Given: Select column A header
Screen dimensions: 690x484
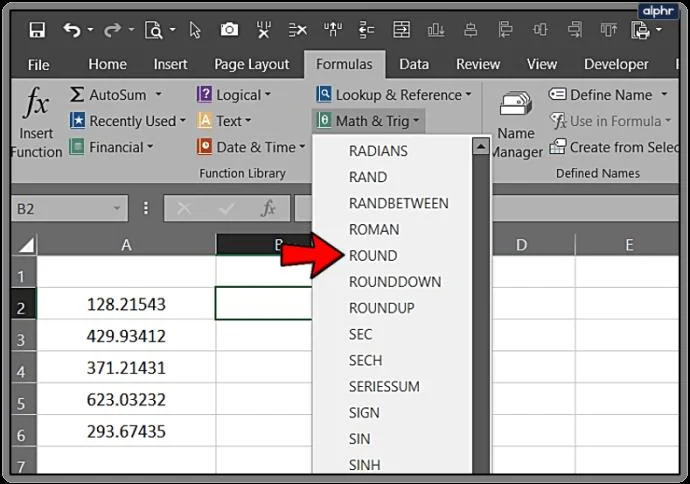Looking at the screenshot, I should pyautogui.click(x=127, y=245).
